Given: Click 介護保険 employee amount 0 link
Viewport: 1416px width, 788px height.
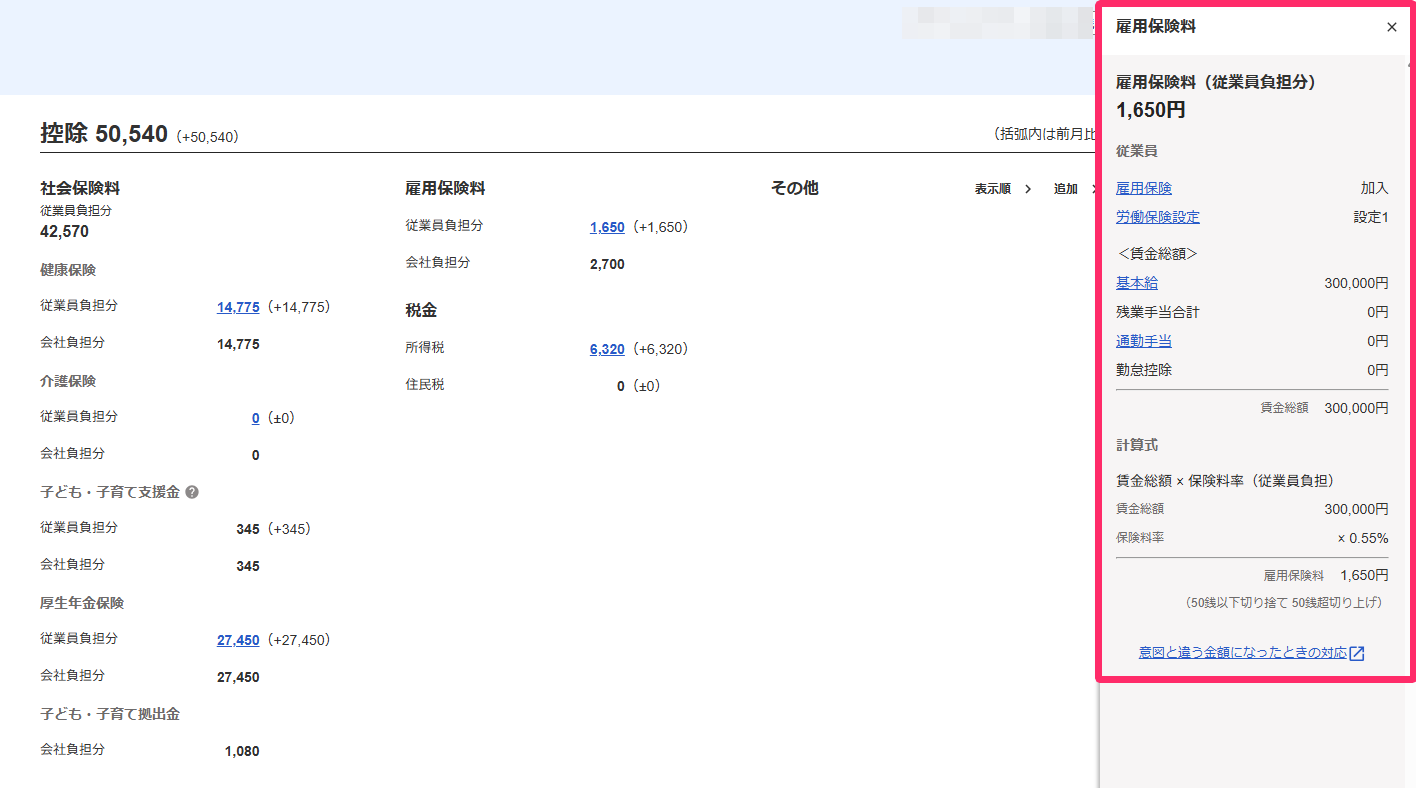Looking at the screenshot, I should 256,418.
